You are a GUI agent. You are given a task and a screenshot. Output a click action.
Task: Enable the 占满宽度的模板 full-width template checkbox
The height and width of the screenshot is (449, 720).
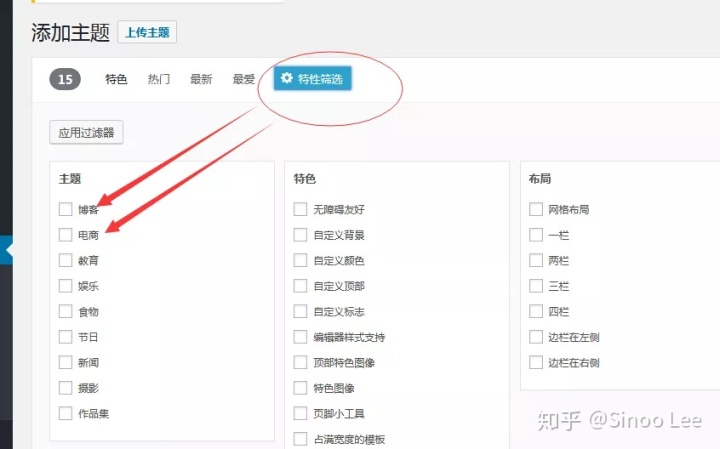click(x=300, y=439)
